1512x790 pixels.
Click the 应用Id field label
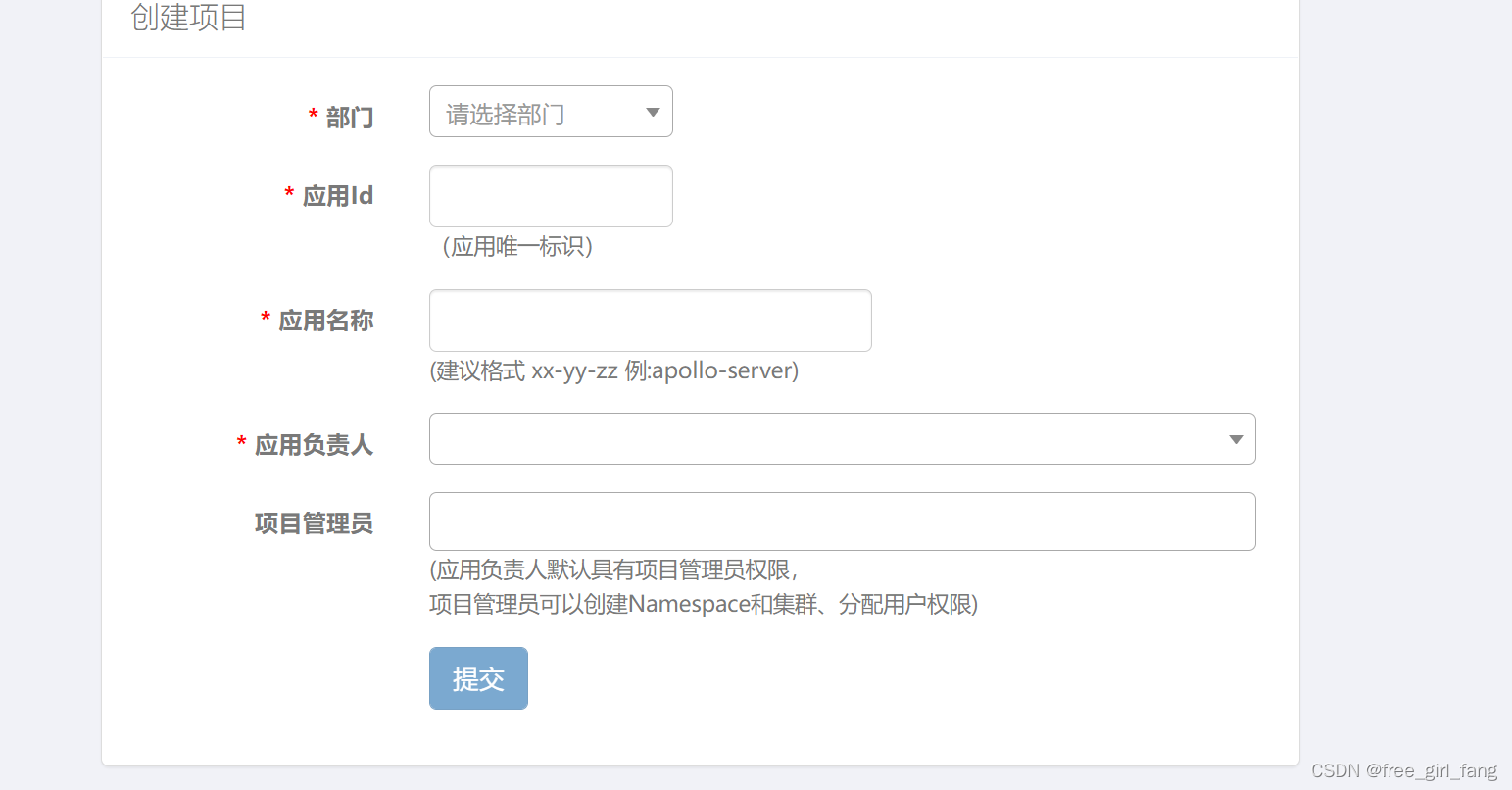(338, 196)
